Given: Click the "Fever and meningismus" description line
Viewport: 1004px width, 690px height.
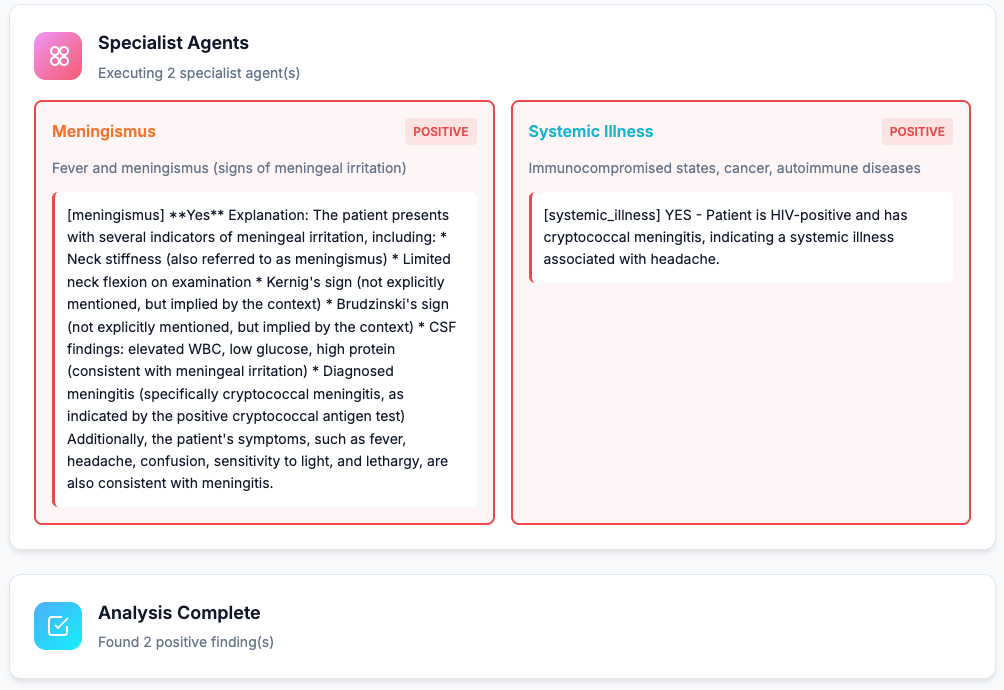Looking at the screenshot, I should 229,168.
